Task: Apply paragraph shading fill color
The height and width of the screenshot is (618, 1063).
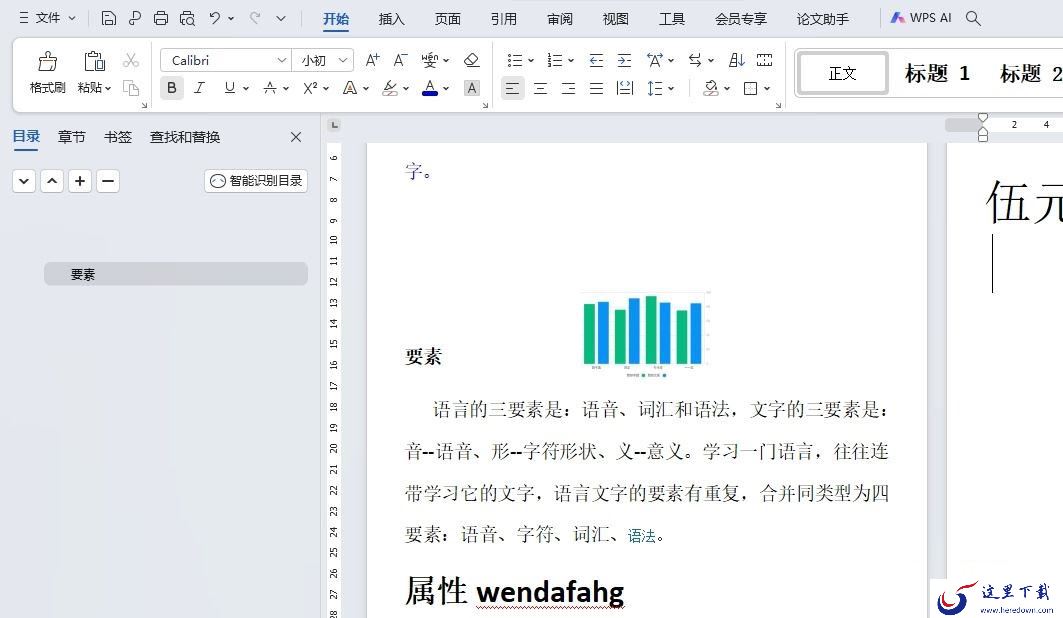Action: tap(710, 88)
